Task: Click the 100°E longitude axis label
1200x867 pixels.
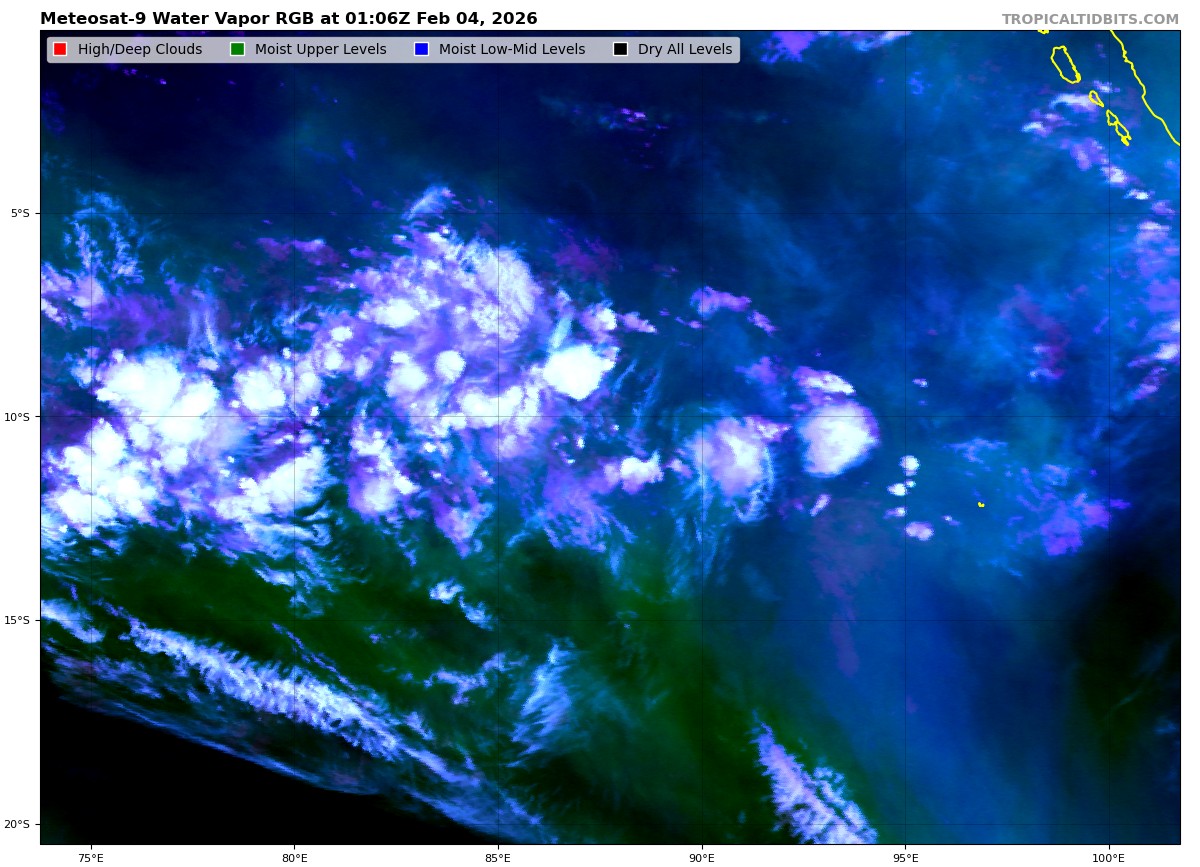Action: [x=1108, y=857]
